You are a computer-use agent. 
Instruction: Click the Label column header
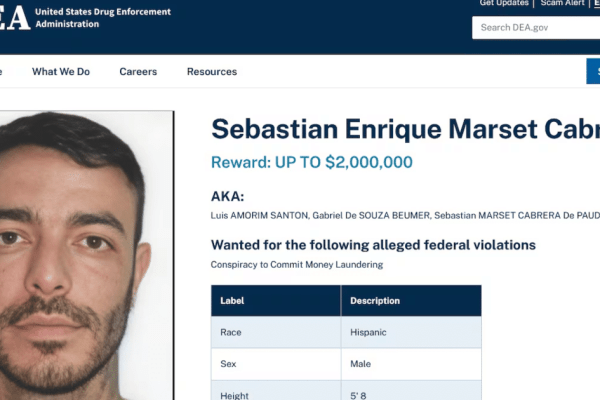pos(233,301)
